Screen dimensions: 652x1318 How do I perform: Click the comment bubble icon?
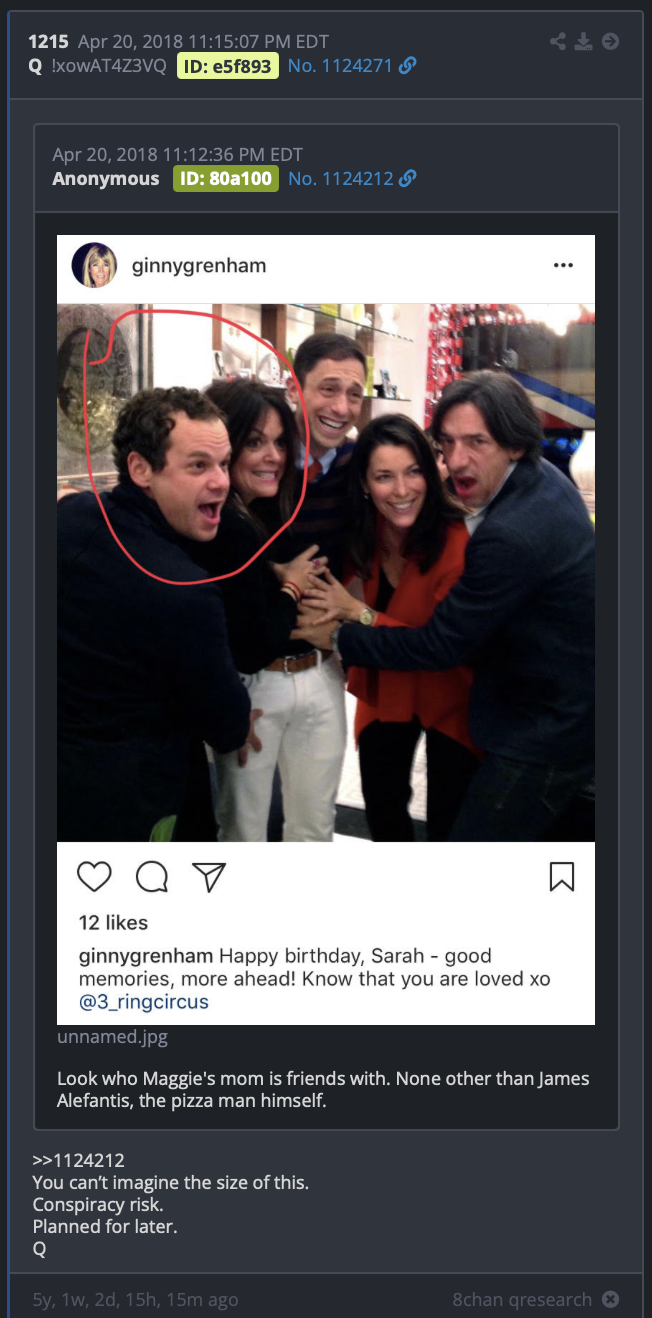[x=151, y=877]
